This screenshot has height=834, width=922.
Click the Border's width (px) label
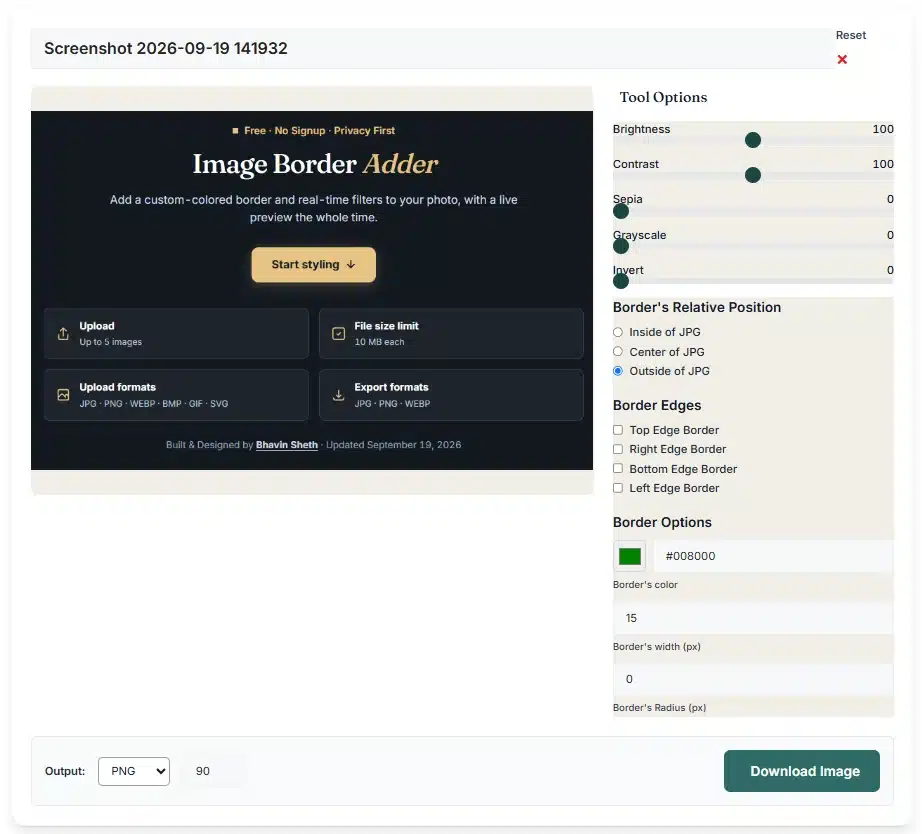click(657, 646)
